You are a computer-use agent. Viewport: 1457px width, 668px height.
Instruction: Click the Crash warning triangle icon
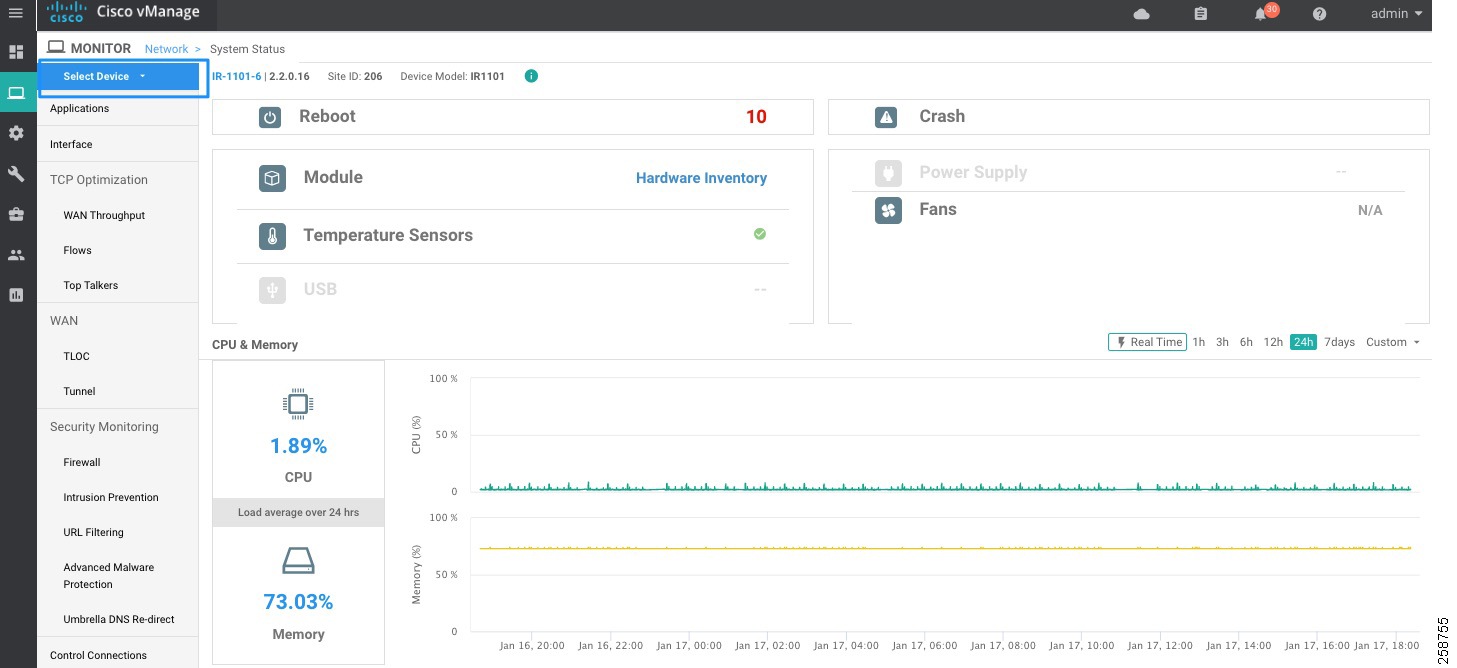[886, 117]
